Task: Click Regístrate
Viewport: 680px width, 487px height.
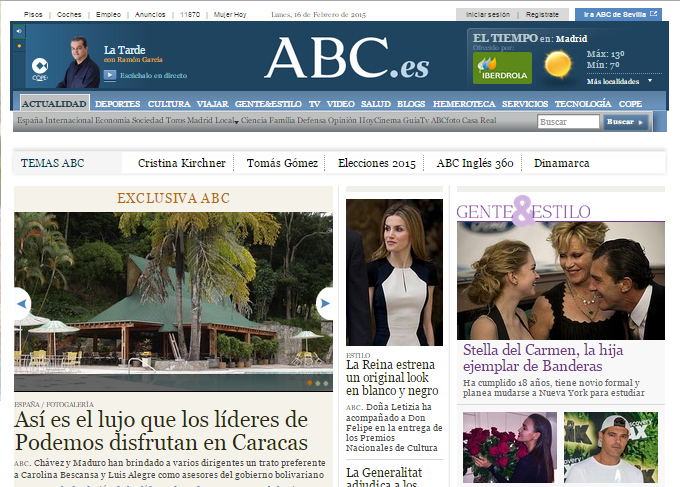Action: tap(542, 14)
